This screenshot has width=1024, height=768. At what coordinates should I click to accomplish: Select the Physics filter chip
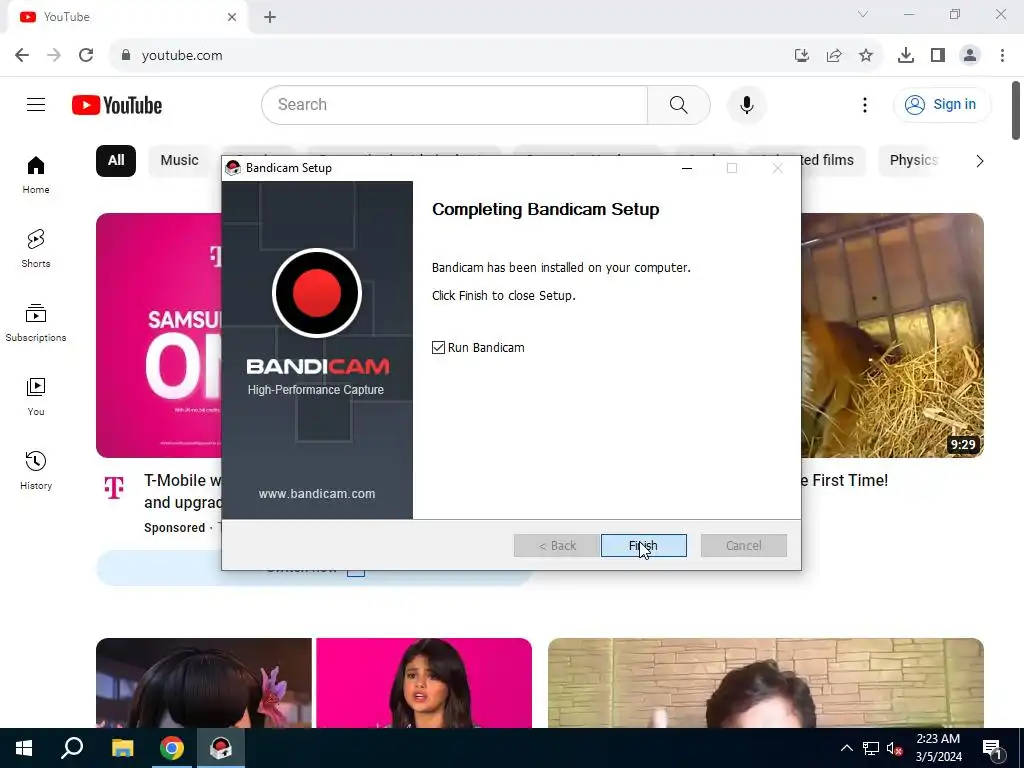pyautogui.click(x=913, y=161)
